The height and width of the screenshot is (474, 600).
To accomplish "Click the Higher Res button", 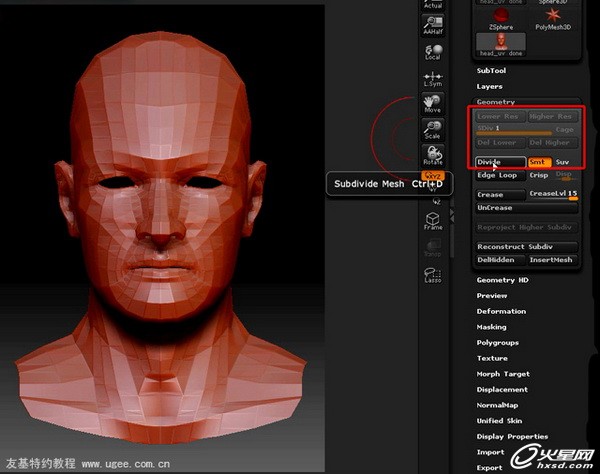I will click(553, 116).
